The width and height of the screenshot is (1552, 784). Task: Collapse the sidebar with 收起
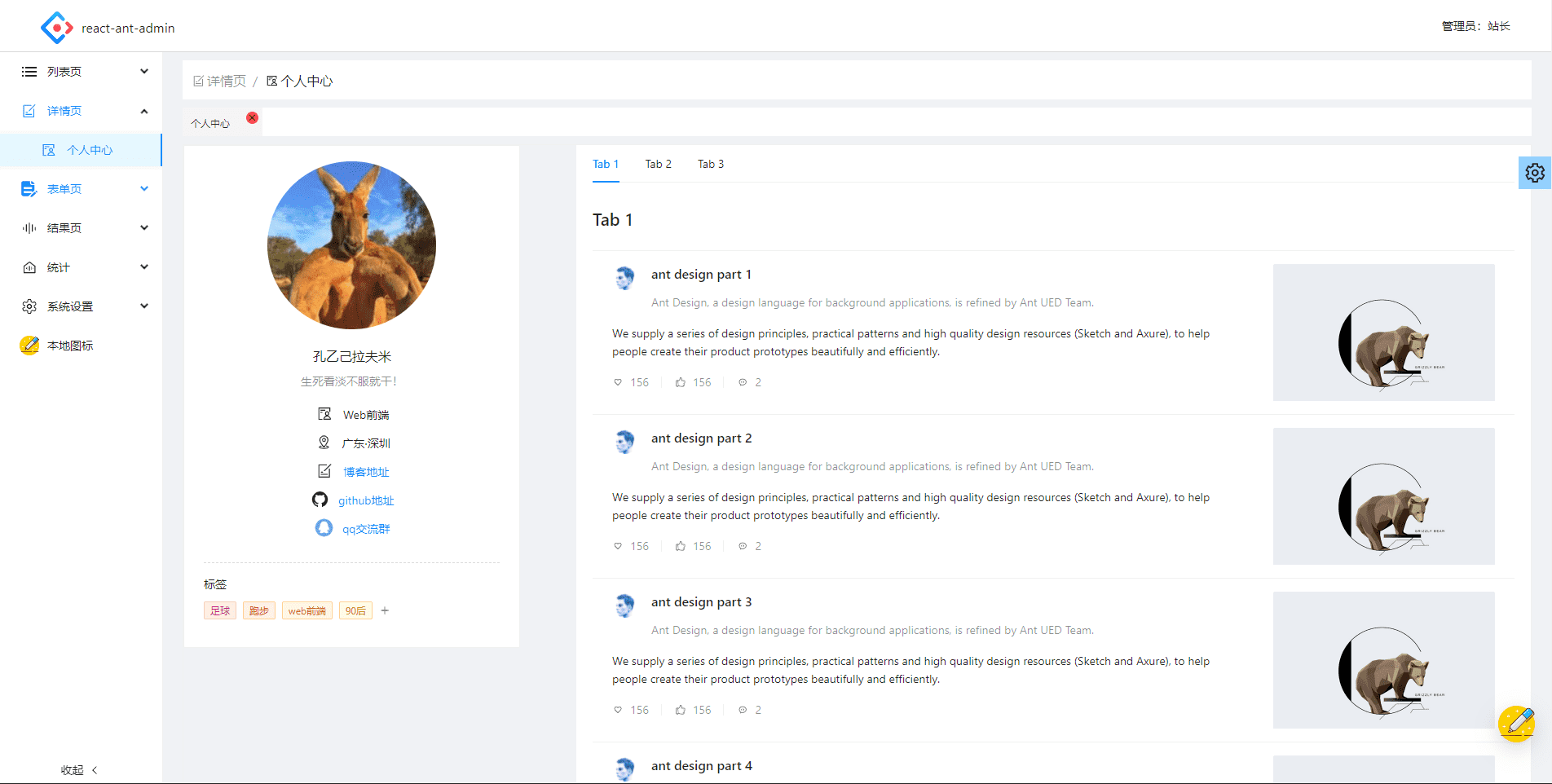click(80, 769)
